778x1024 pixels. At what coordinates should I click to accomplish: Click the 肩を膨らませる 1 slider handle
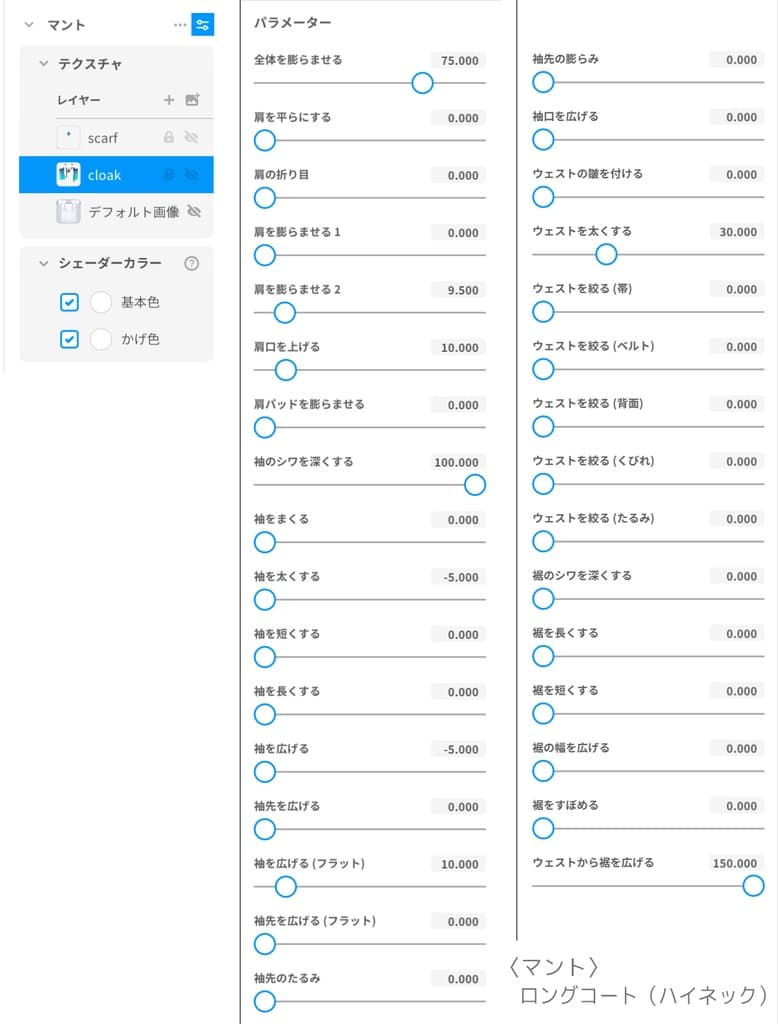click(x=265, y=255)
